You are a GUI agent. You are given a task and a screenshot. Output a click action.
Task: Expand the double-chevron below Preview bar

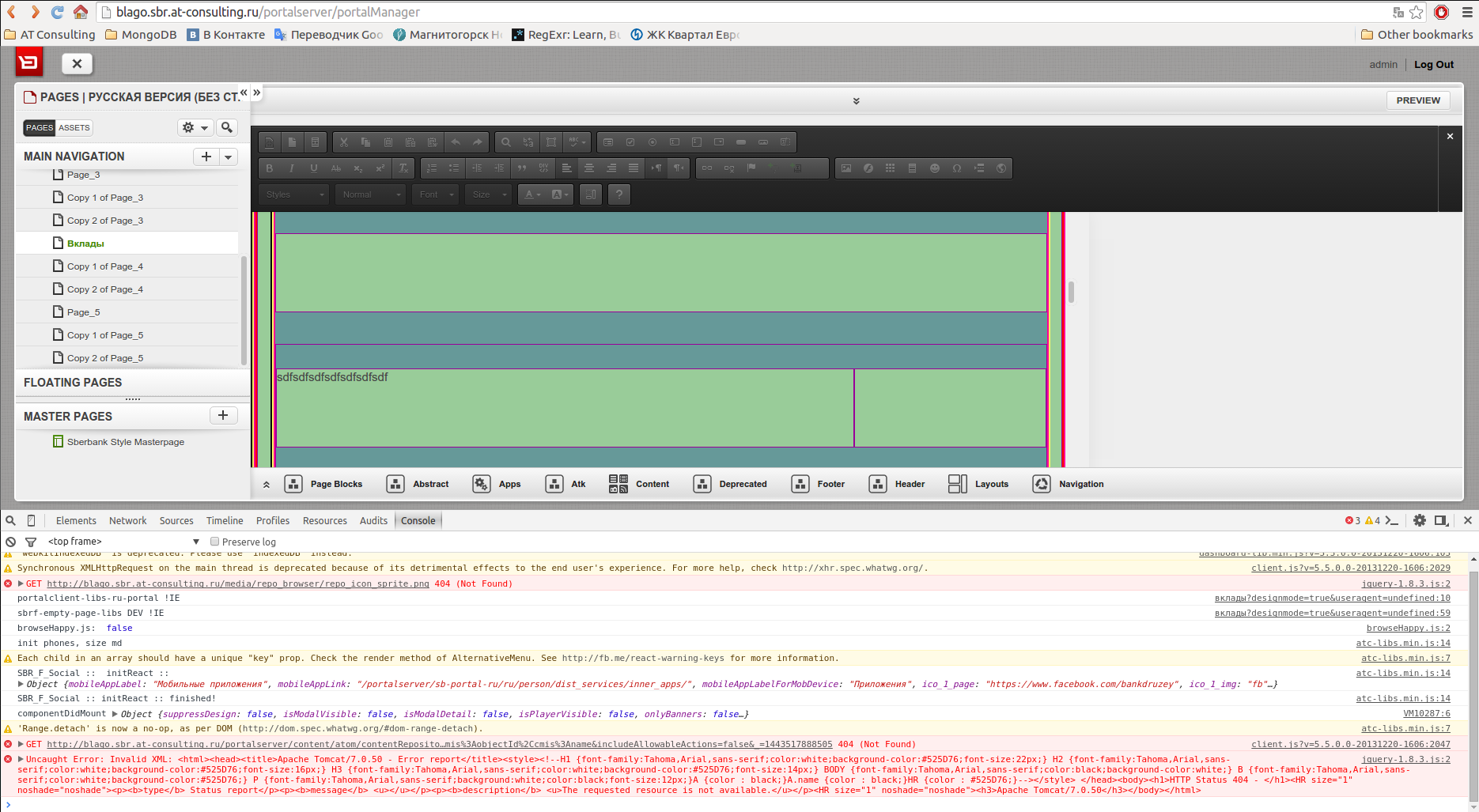pyautogui.click(x=856, y=101)
